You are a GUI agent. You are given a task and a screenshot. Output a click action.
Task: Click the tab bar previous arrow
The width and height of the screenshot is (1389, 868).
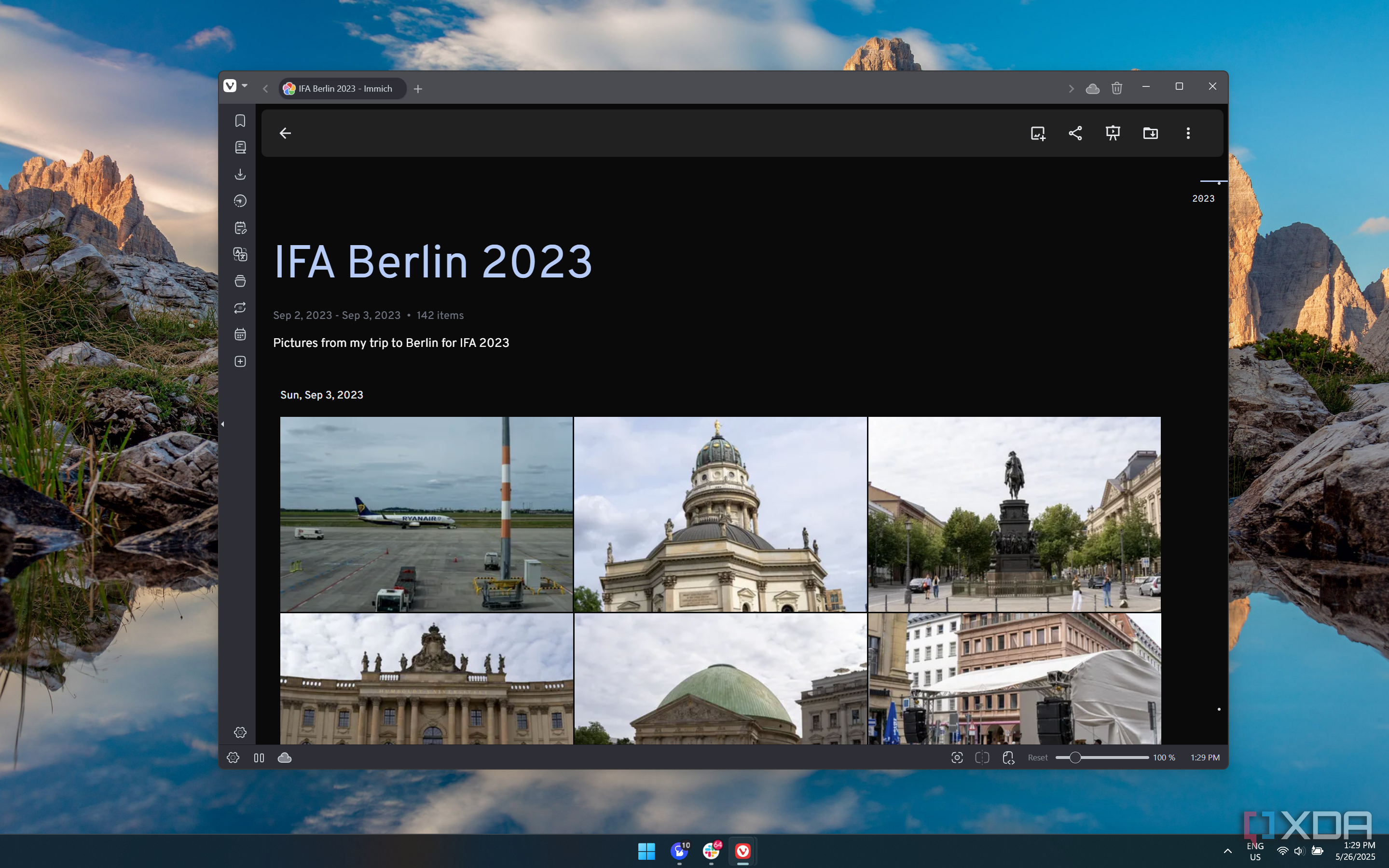(265, 88)
